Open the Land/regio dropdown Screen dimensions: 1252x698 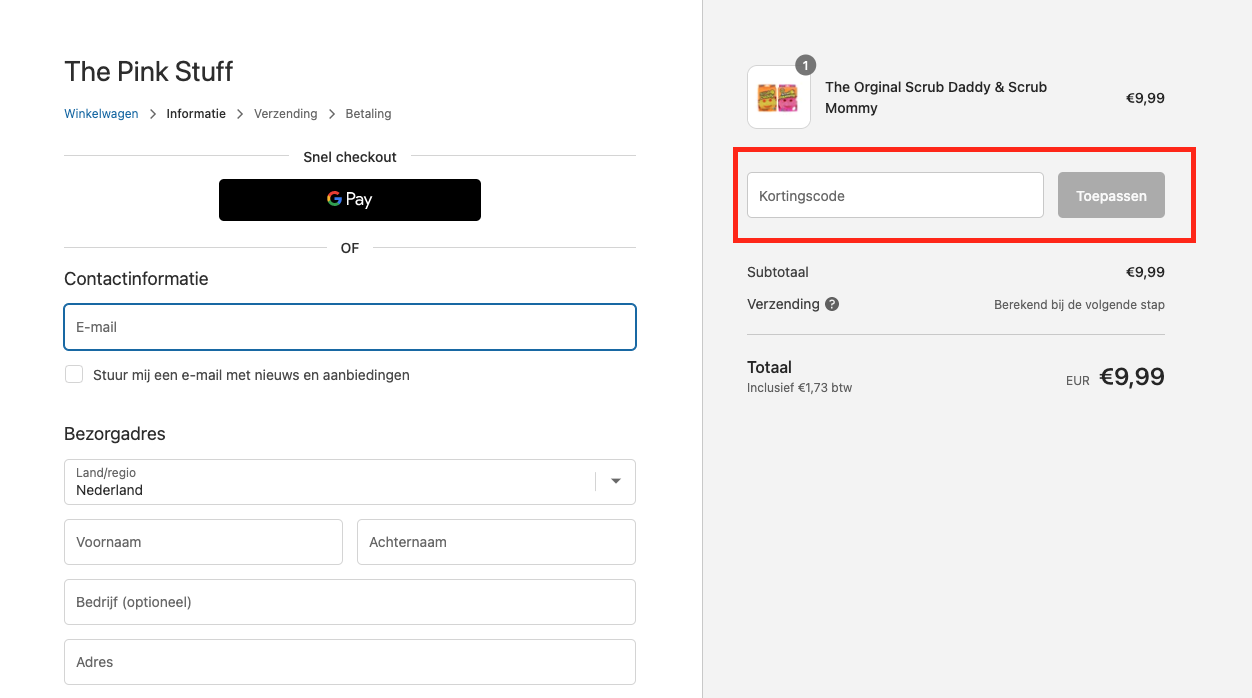coord(350,482)
